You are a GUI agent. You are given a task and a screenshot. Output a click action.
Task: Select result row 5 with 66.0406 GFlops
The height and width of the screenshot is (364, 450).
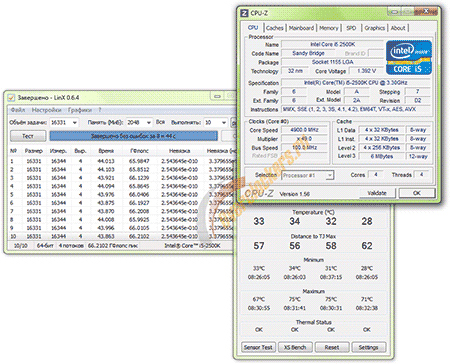click(x=122, y=195)
